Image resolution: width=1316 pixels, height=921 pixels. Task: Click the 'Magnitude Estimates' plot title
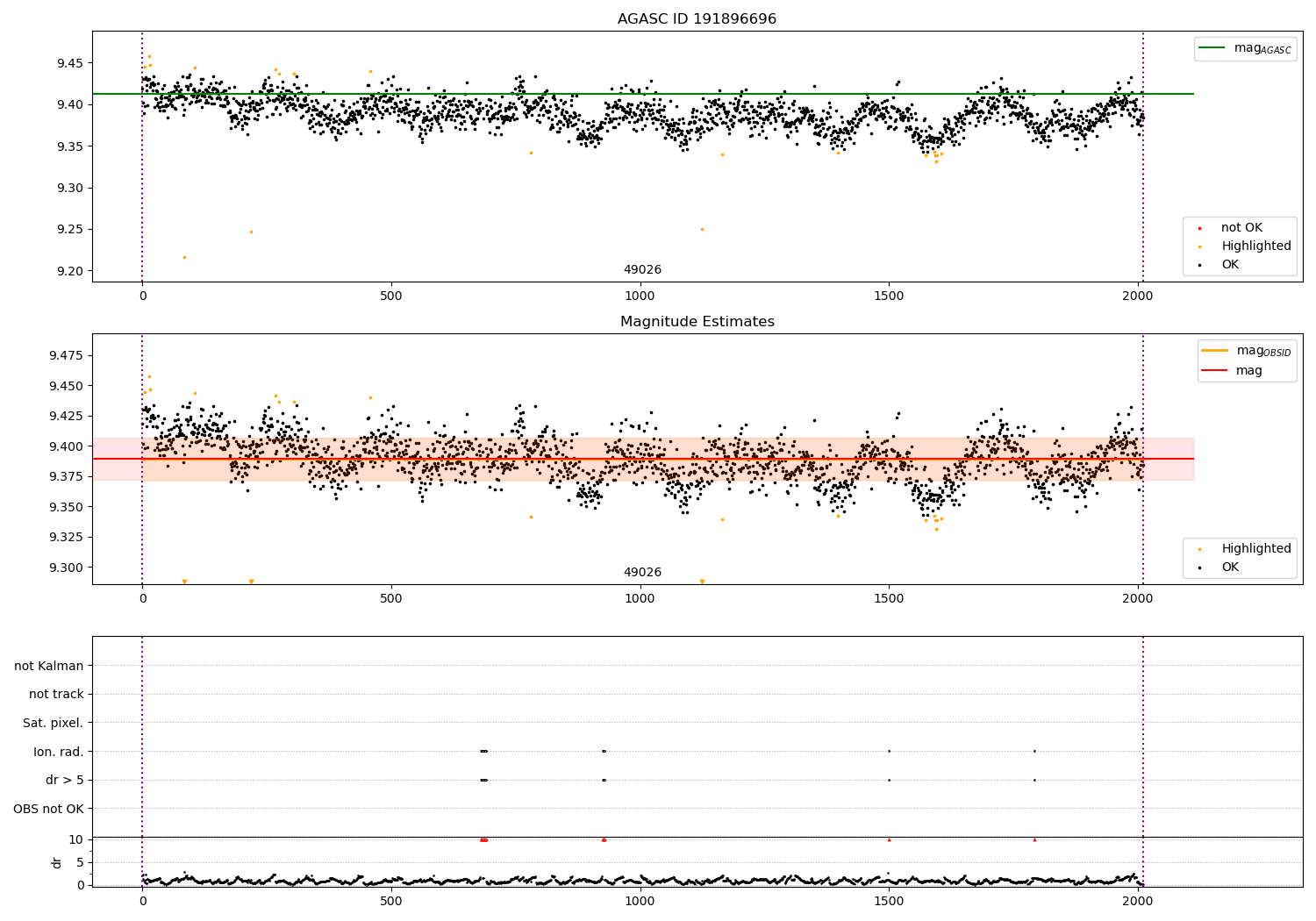point(697,322)
